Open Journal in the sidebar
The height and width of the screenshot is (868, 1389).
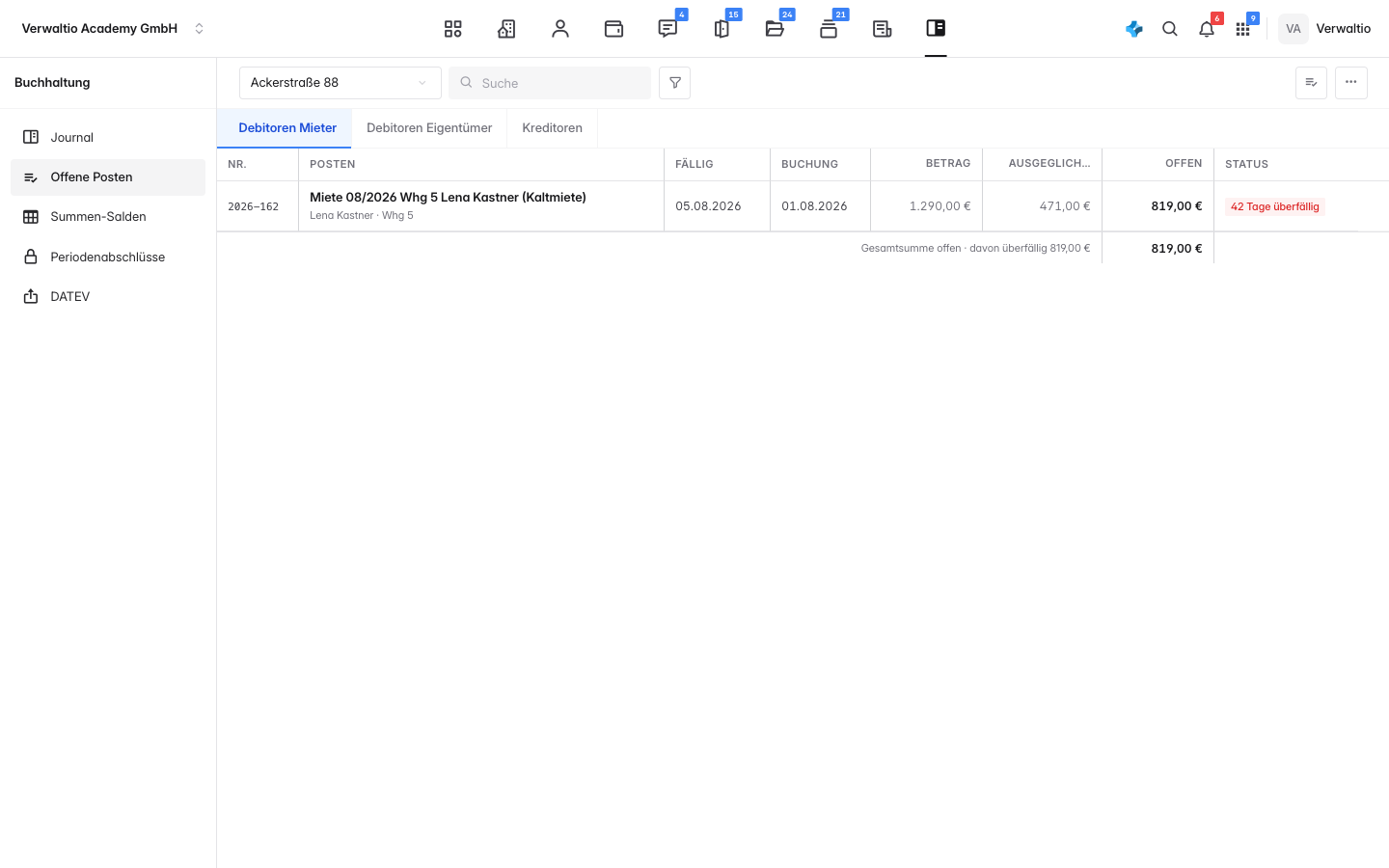(108, 137)
